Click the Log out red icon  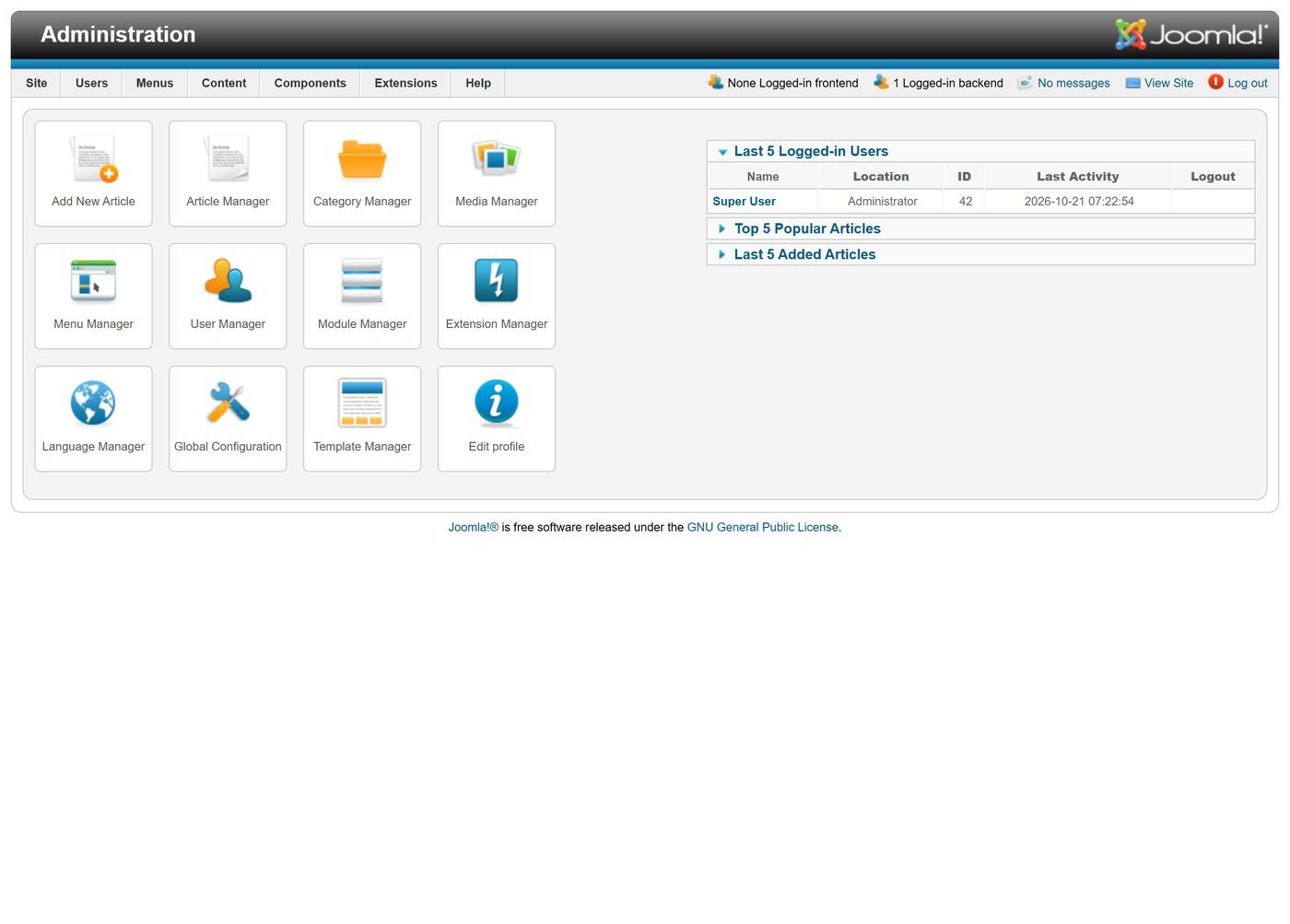coord(1215,82)
